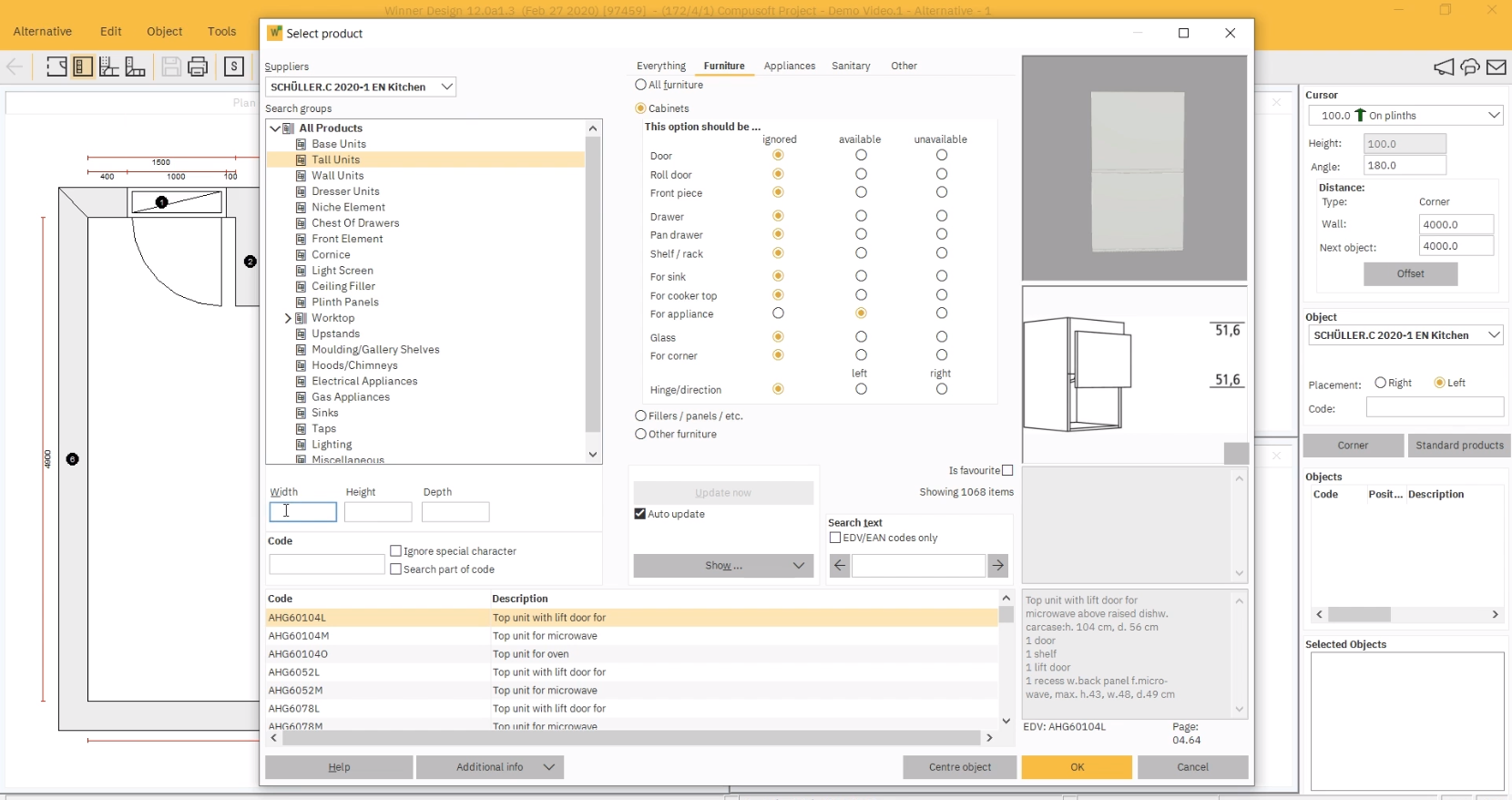
Task: Tick the Is favourite checkbox
Action: pos(1007,470)
